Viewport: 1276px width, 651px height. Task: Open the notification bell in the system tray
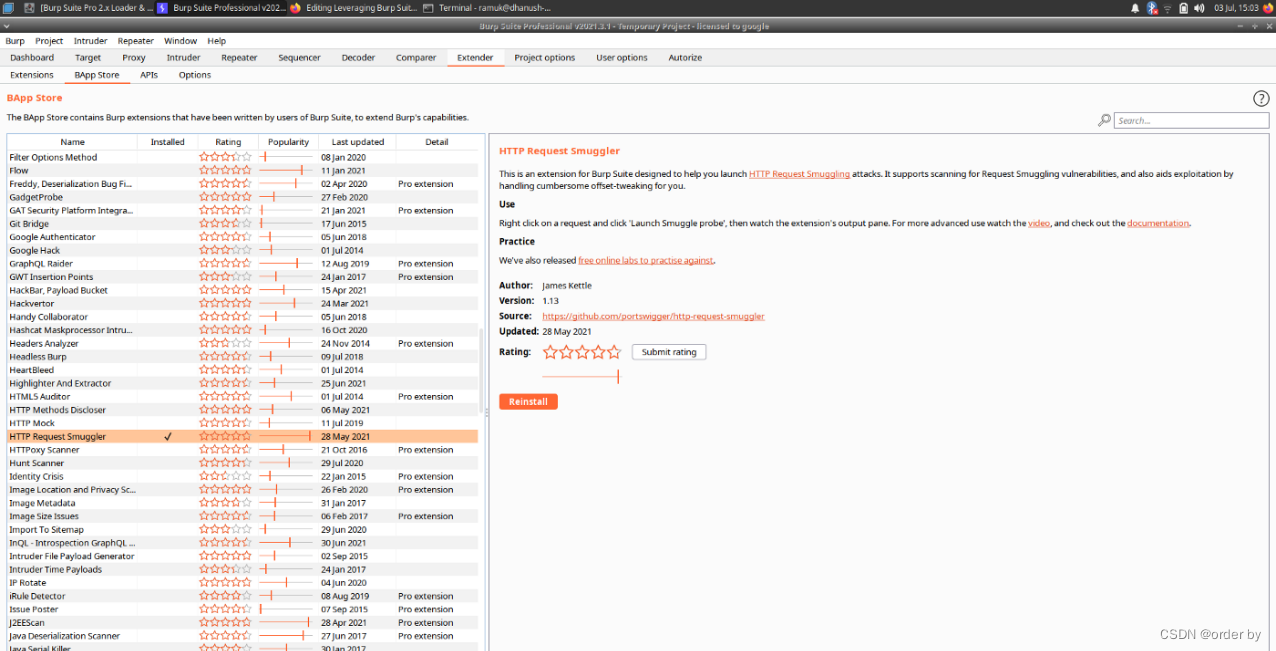pyautogui.click(x=1135, y=8)
